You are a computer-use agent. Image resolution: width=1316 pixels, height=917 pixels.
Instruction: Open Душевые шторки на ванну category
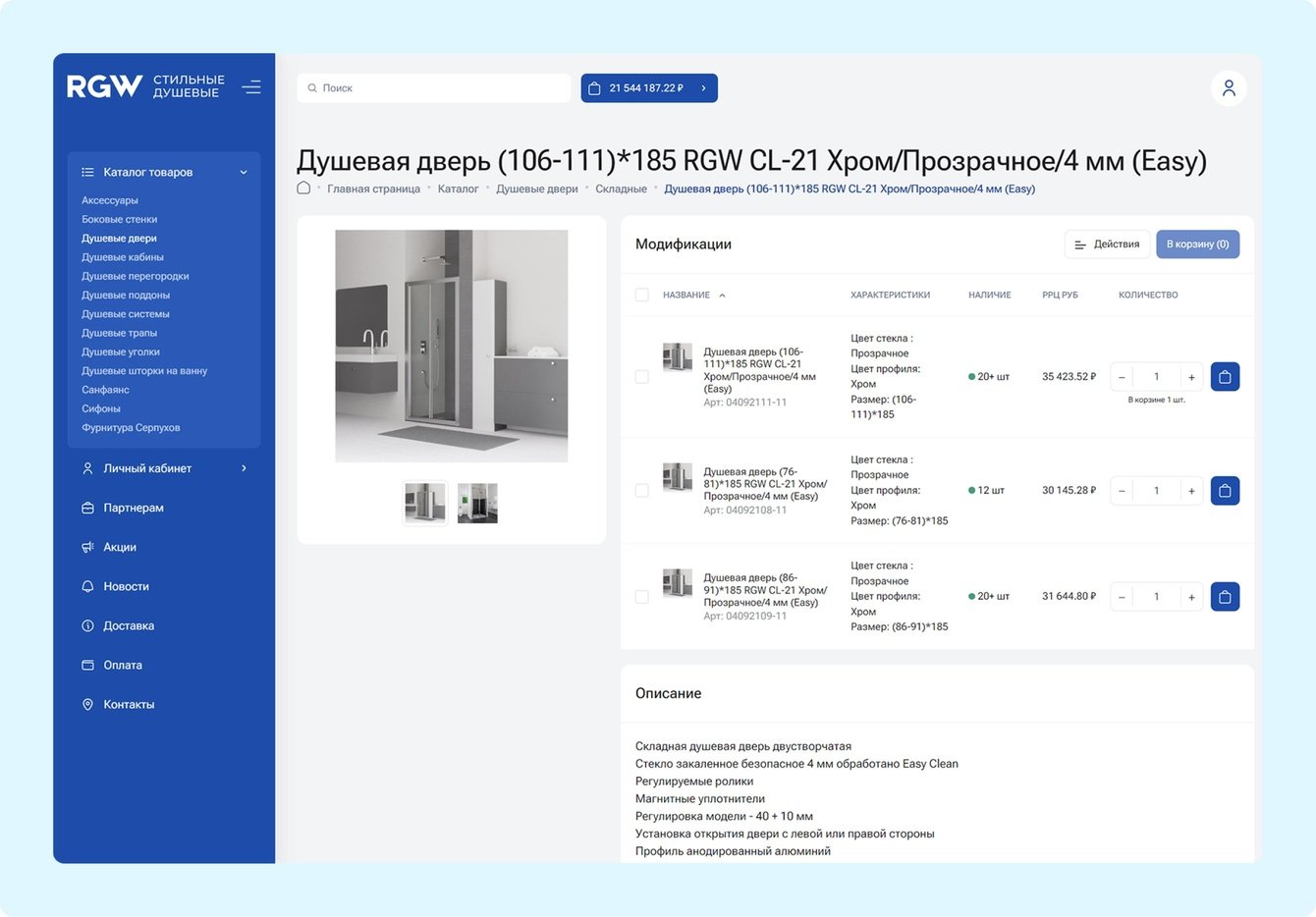pyautogui.click(x=144, y=371)
